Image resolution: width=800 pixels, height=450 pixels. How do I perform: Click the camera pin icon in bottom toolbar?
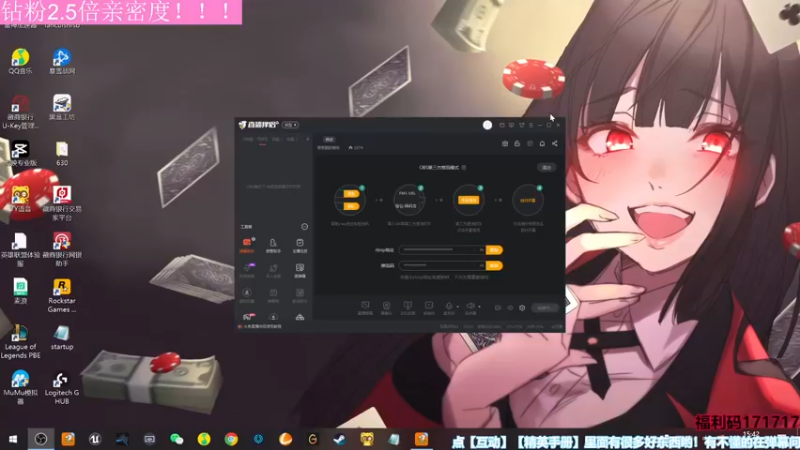pos(386,306)
